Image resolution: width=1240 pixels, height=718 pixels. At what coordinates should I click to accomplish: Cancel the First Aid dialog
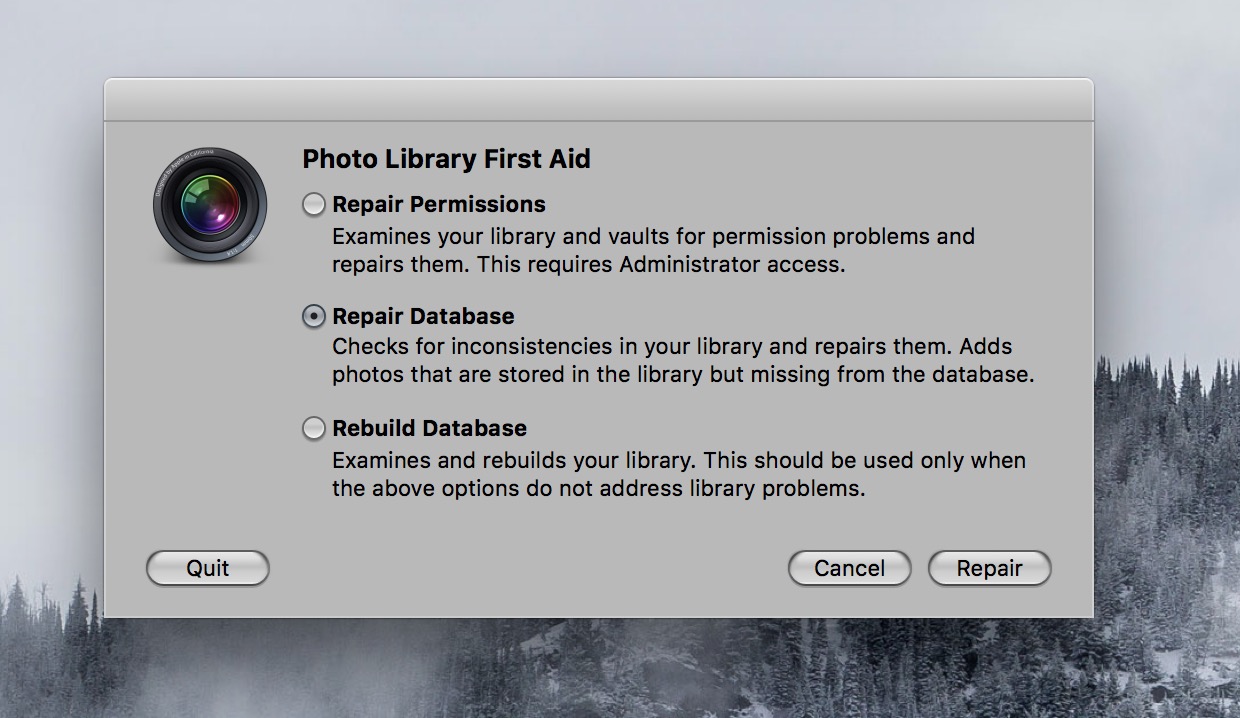point(849,568)
